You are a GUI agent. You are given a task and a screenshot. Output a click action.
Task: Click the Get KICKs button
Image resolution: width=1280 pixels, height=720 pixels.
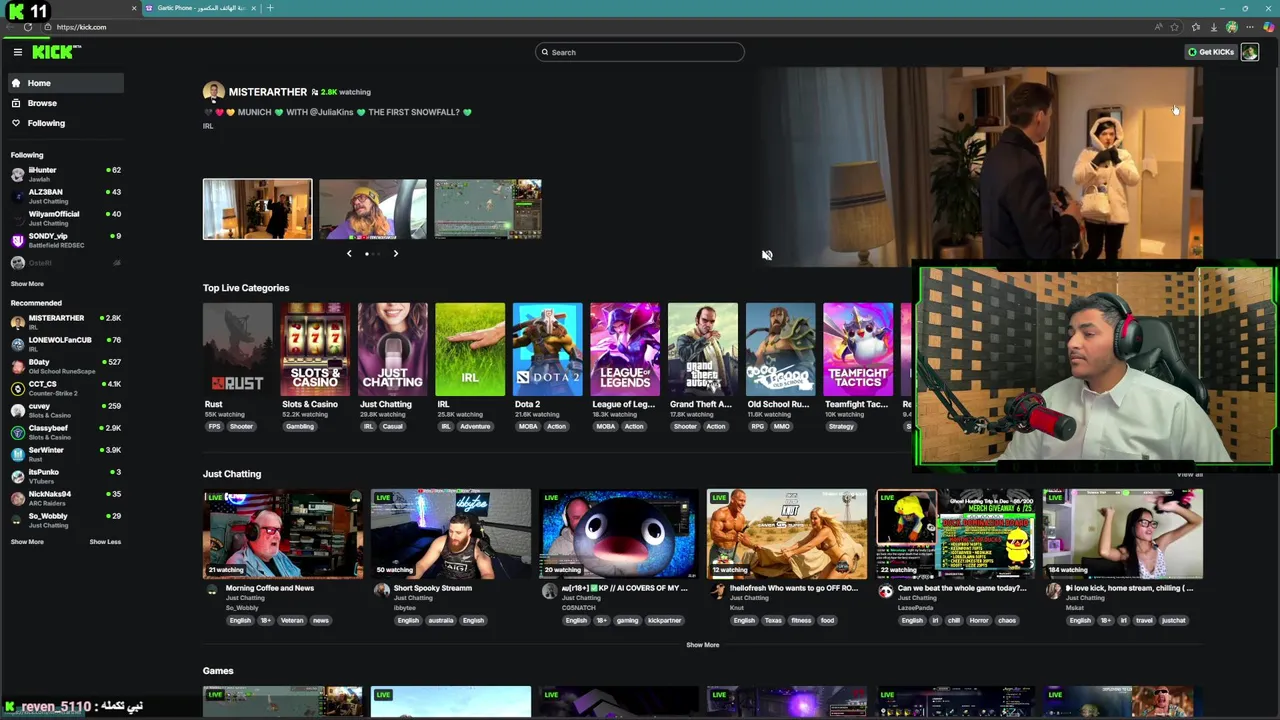click(x=1211, y=52)
